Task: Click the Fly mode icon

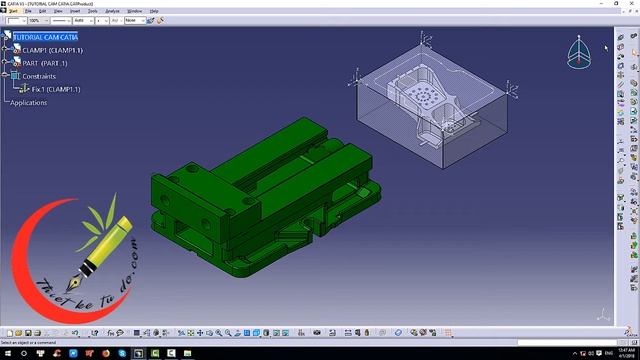Action: click(181, 333)
